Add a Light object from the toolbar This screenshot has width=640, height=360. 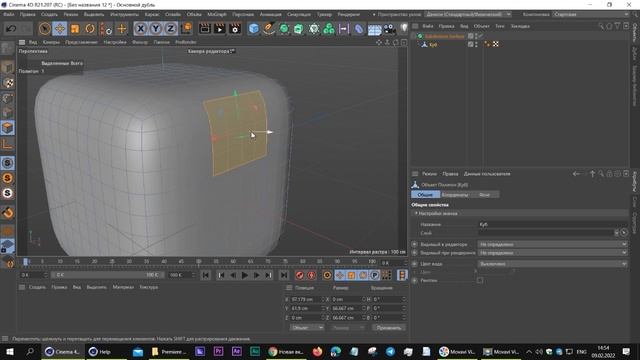tap(403, 28)
